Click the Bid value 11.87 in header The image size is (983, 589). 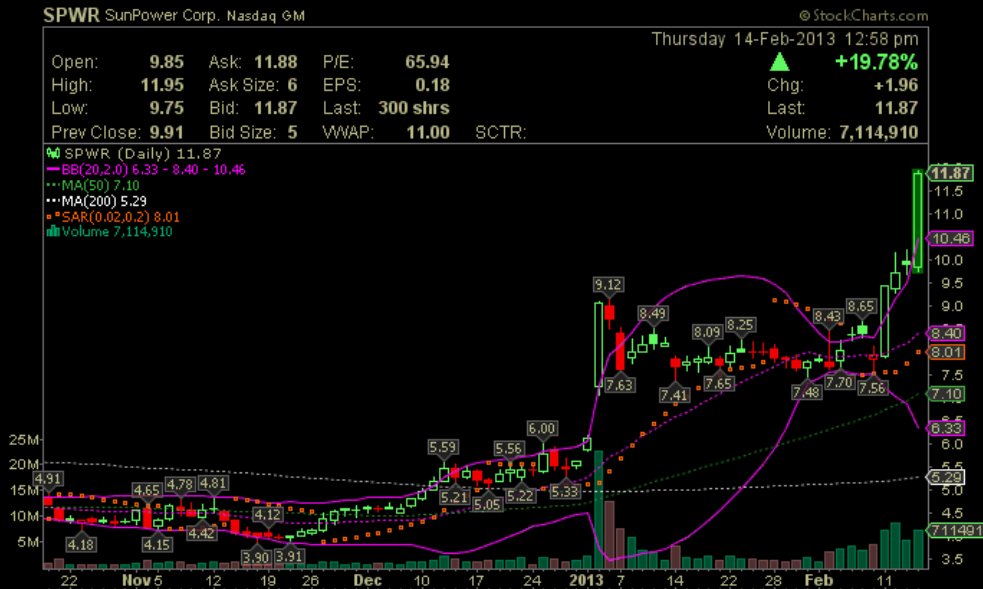(x=275, y=107)
